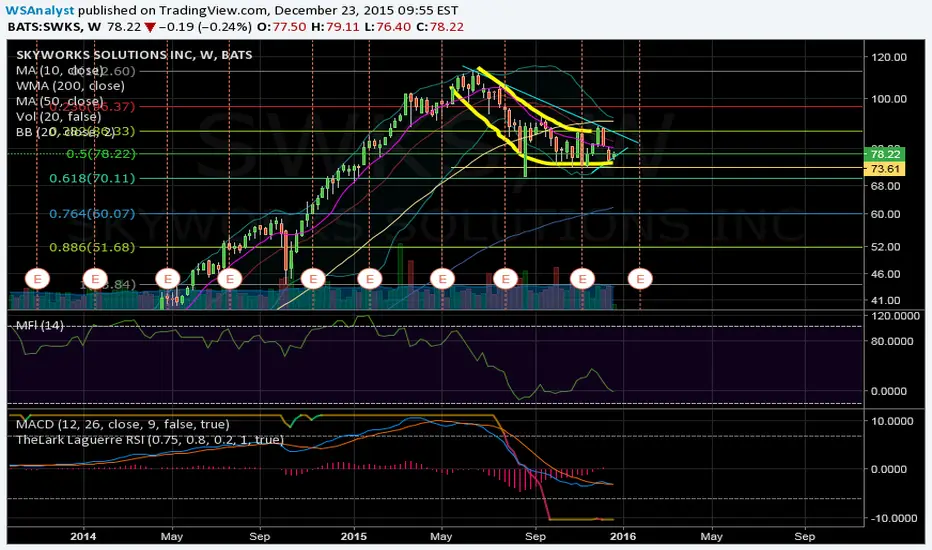The height and width of the screenshot is (550, 932).
Task: Click the 68.00 price axis label
Action: coord(886,186)
